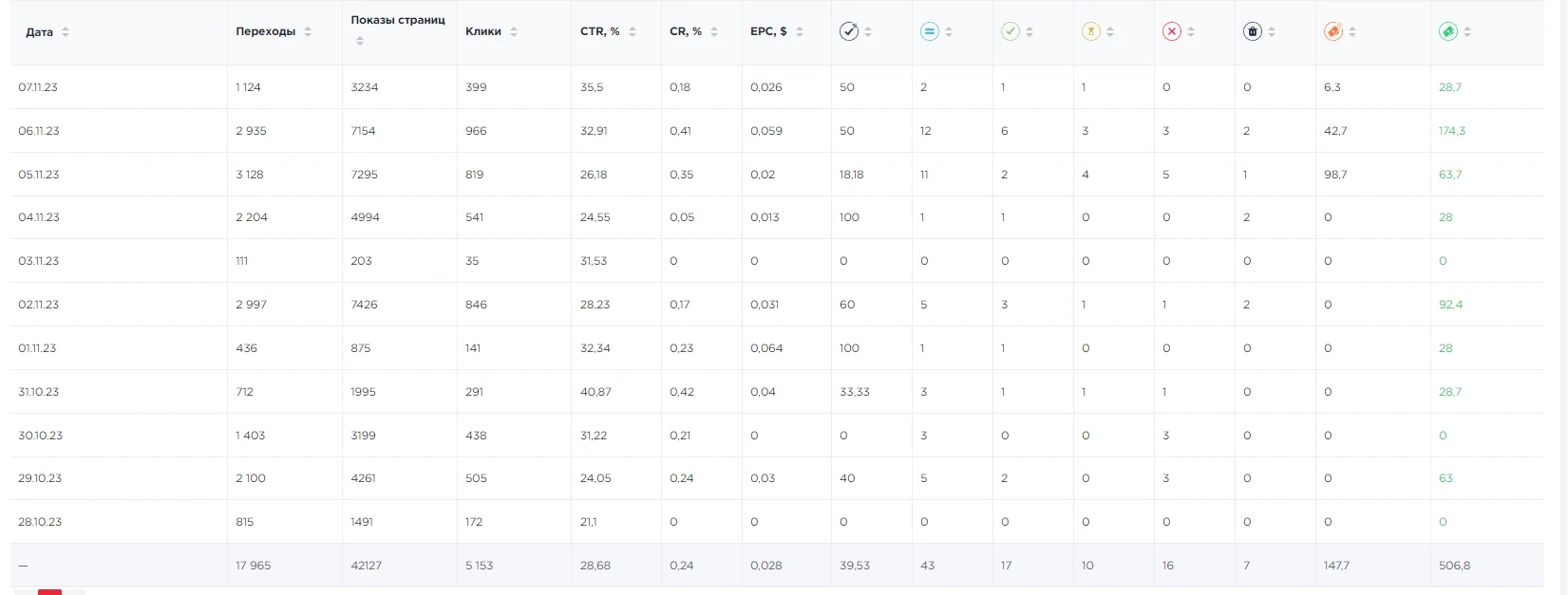Image resolution: width=1568 pixels, height=595 pixels.
Task: Sort by Клики using its sort arrows
Action: click(x=514, y=31)
